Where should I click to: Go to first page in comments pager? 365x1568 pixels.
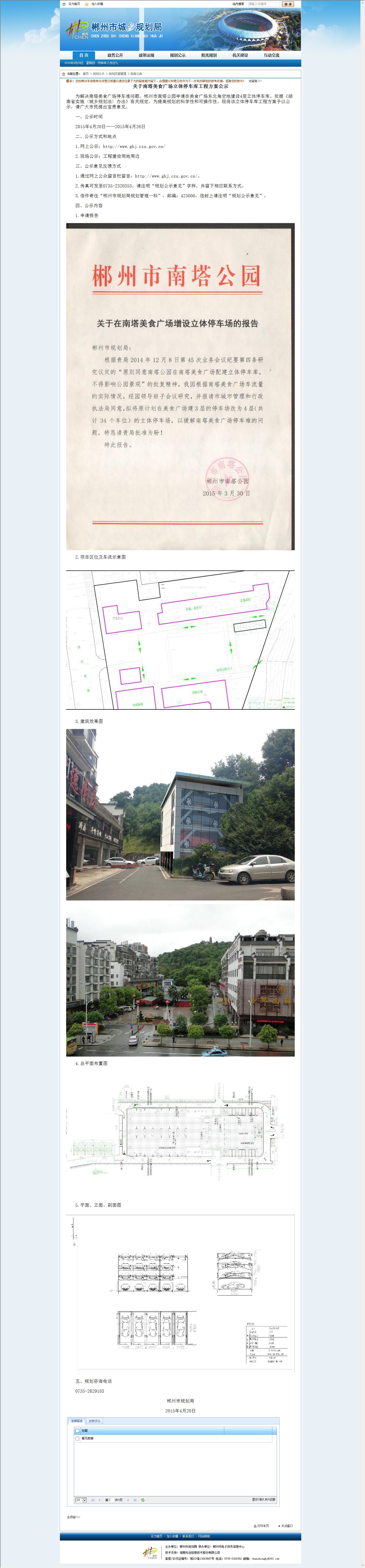(92, 1500)
